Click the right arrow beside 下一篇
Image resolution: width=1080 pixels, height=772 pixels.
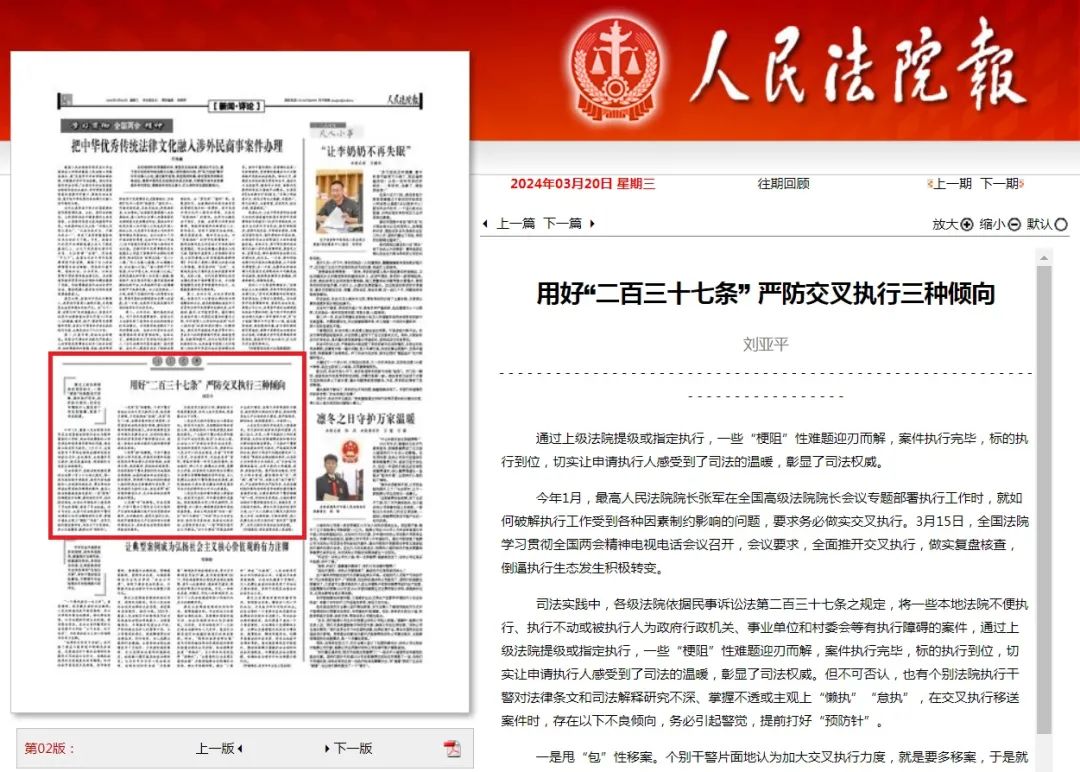(x=592, y=224)
